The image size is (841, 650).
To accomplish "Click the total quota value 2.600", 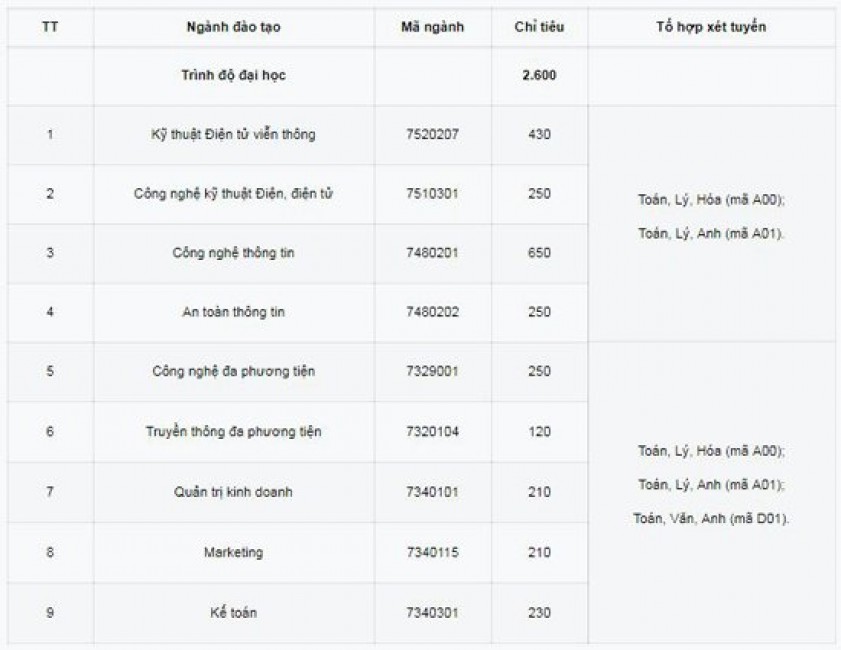I will 539,75.
